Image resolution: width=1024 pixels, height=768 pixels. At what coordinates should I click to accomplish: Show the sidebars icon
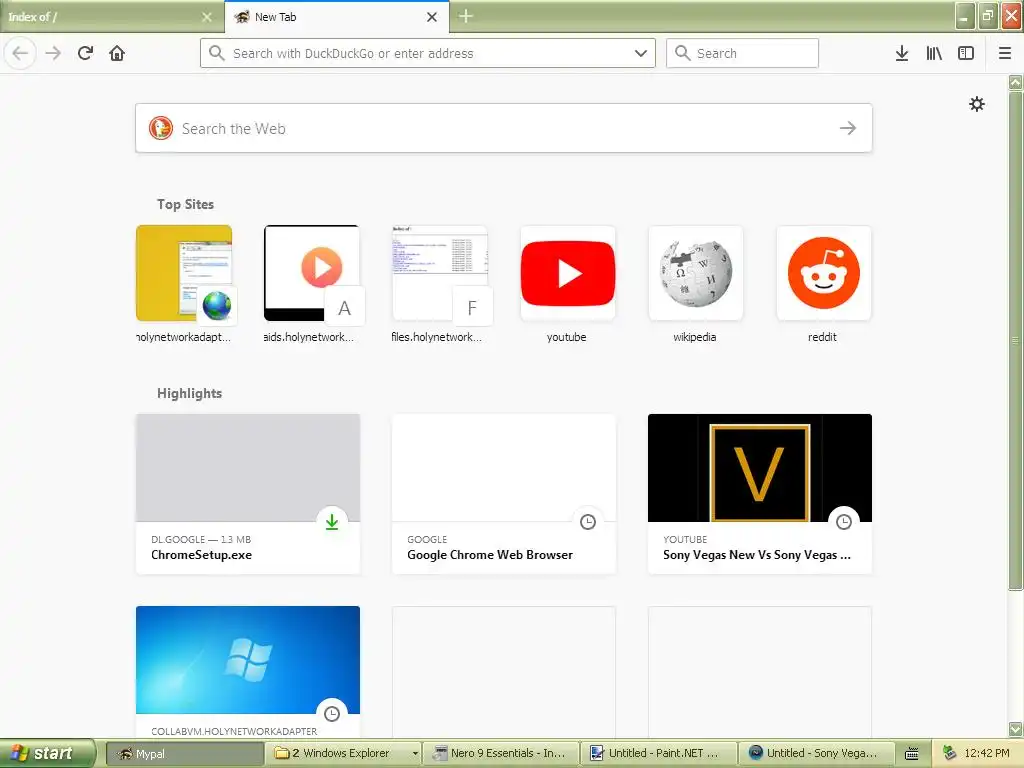click(x=966, y=53)
